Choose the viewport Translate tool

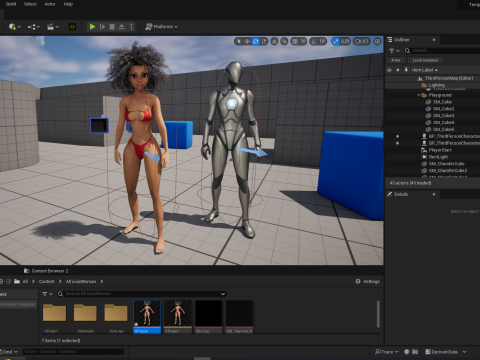click(x=247, y=41)
